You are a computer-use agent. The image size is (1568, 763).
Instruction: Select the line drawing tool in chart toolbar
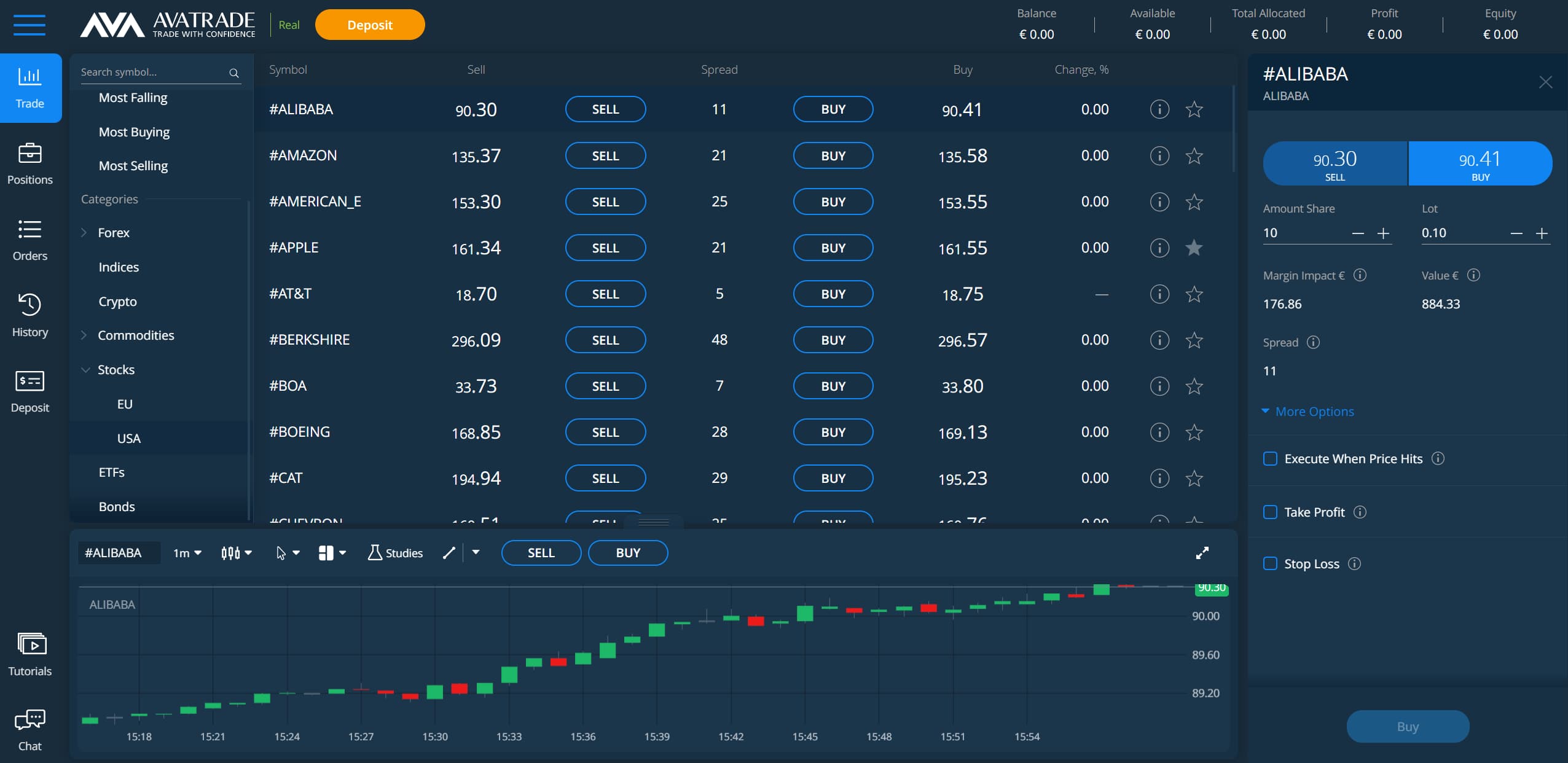[449, 553]
